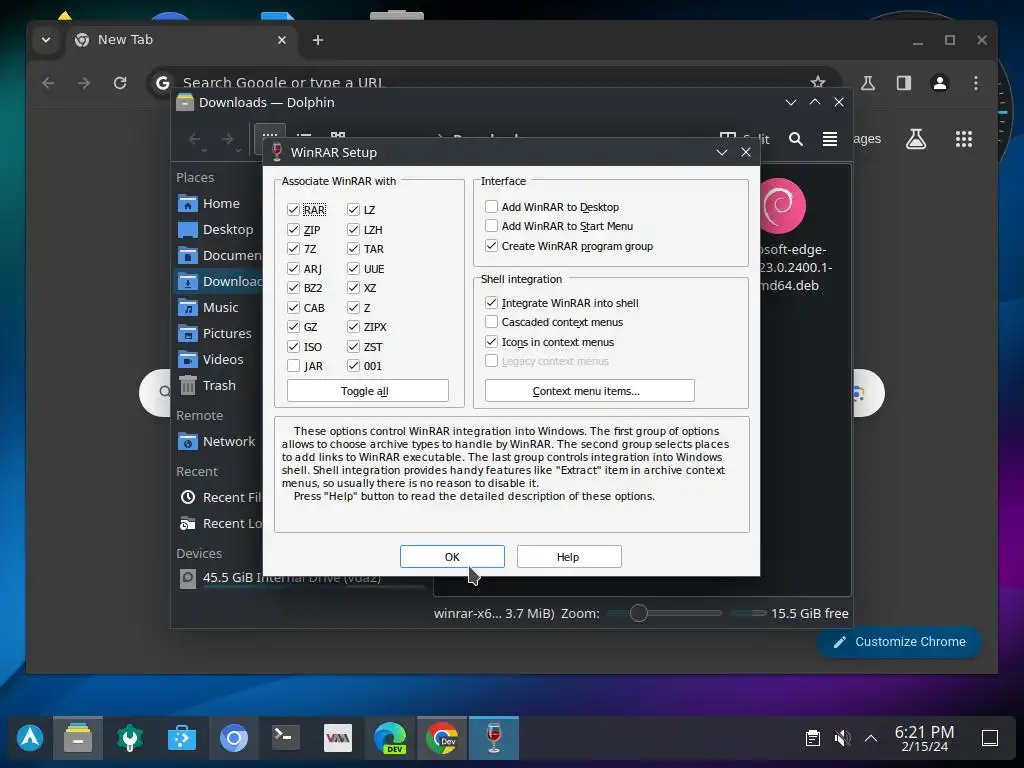Open the application launcher in taskbar
This screenshot has height=768, width=1024.
[30, 738]
